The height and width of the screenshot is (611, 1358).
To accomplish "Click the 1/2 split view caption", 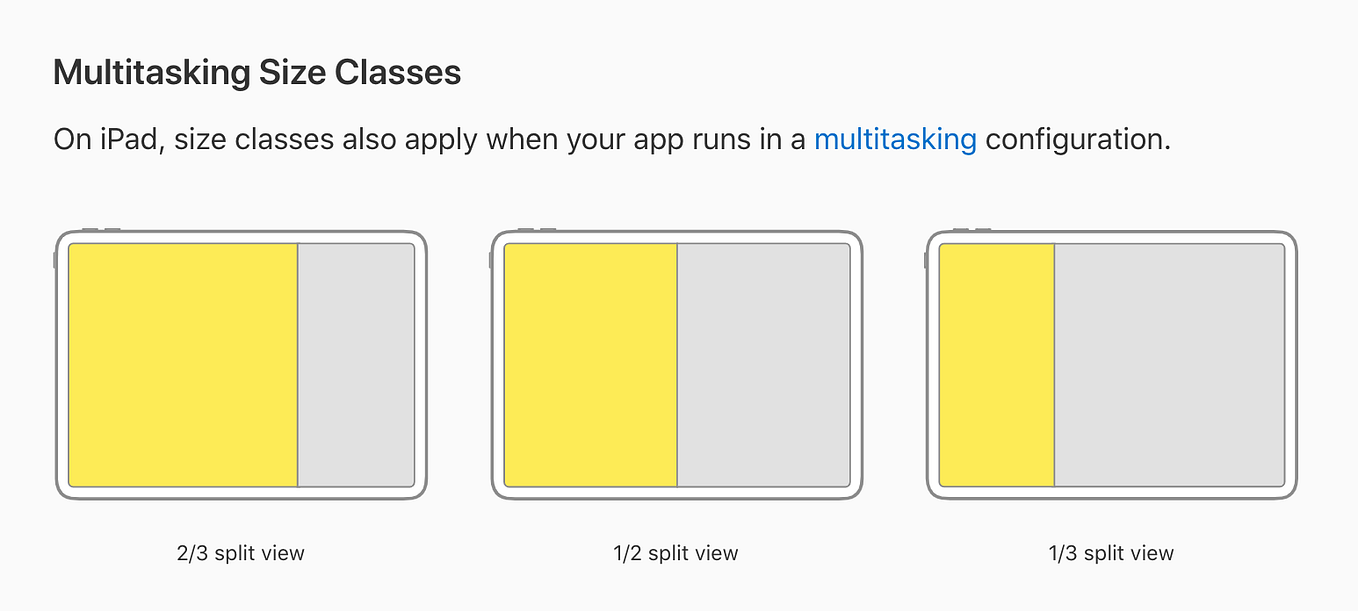I will [x=676, y=553].
